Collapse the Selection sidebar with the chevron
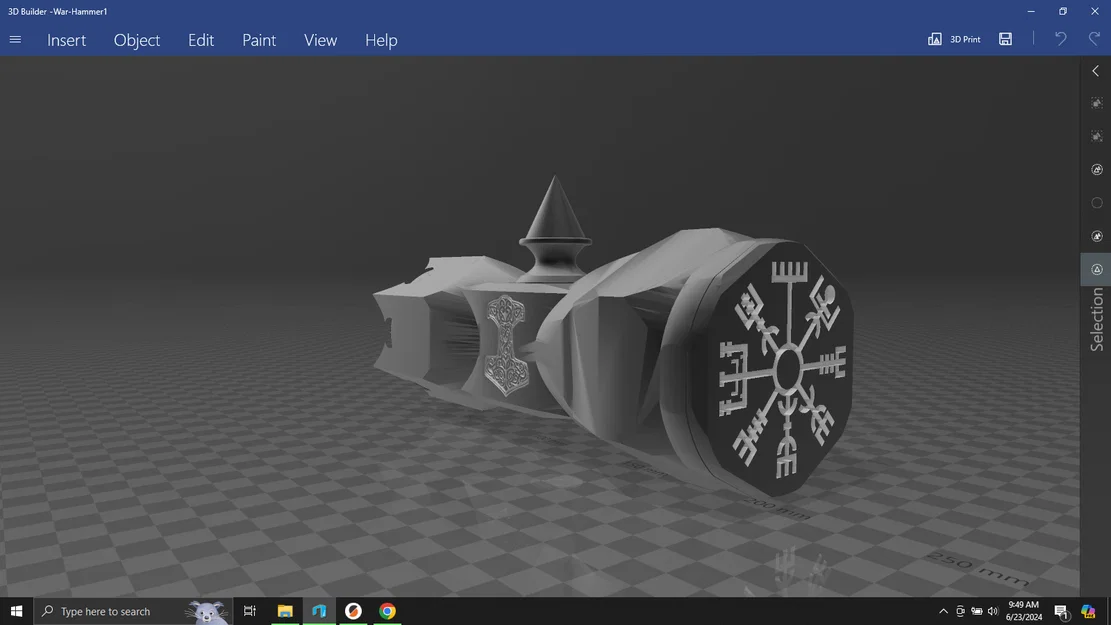1111x625 pixels. [1094, 70]
